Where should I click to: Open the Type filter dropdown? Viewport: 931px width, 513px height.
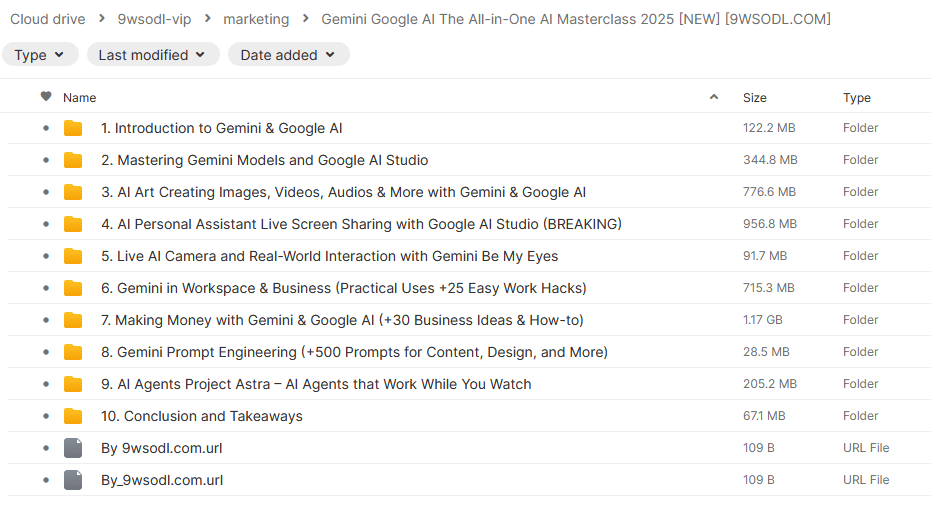click(40, 55)
